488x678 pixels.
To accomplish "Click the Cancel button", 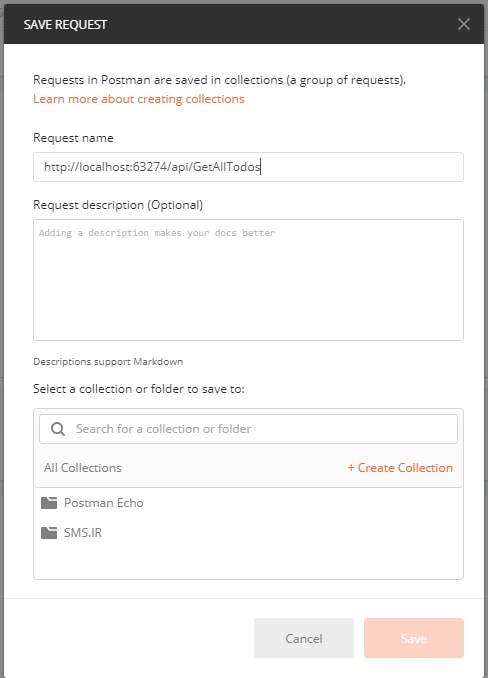I will click(304, 638).
